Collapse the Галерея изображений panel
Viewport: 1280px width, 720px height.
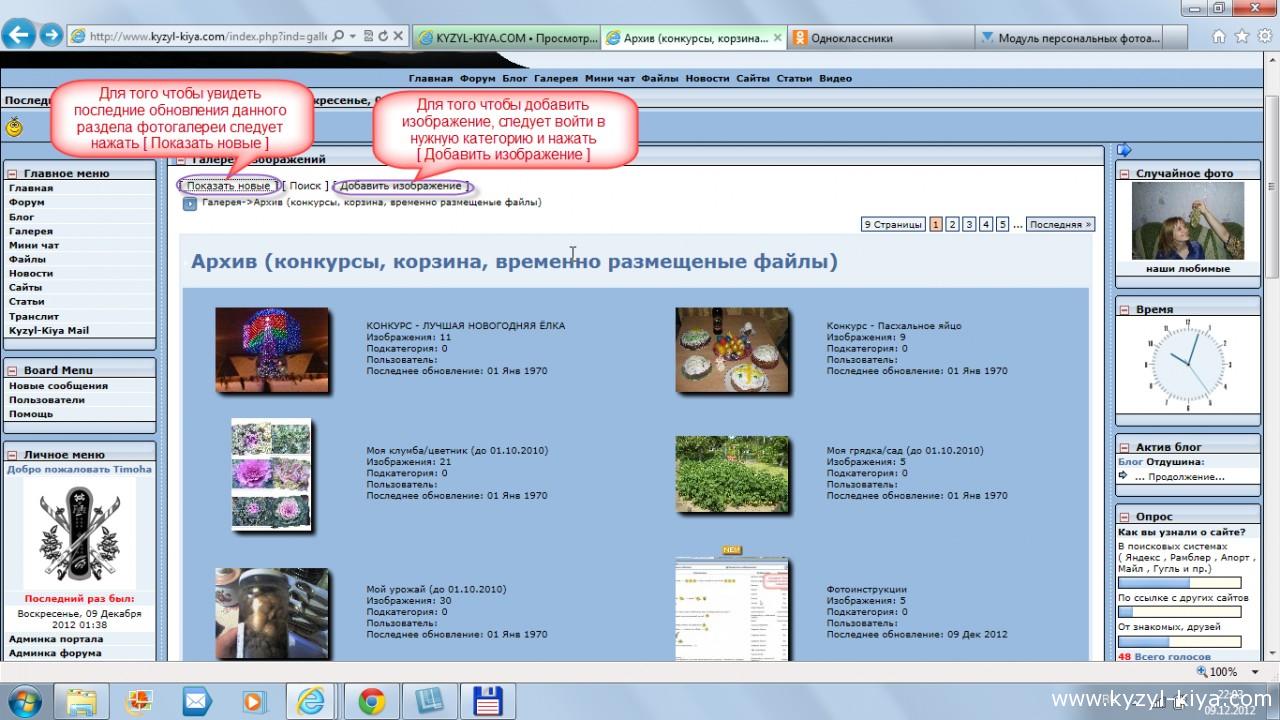(181, 160)
